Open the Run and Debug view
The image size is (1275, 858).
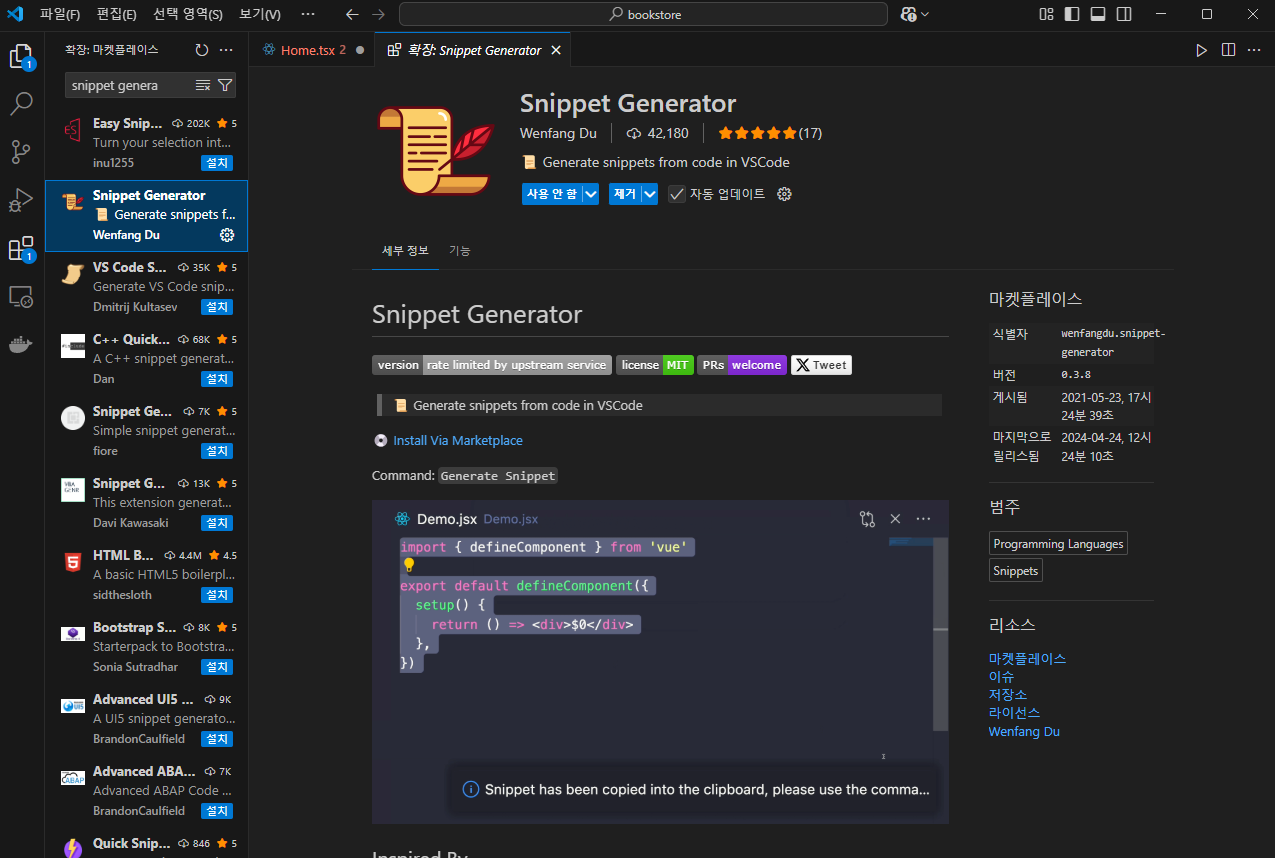coord(21,200)
